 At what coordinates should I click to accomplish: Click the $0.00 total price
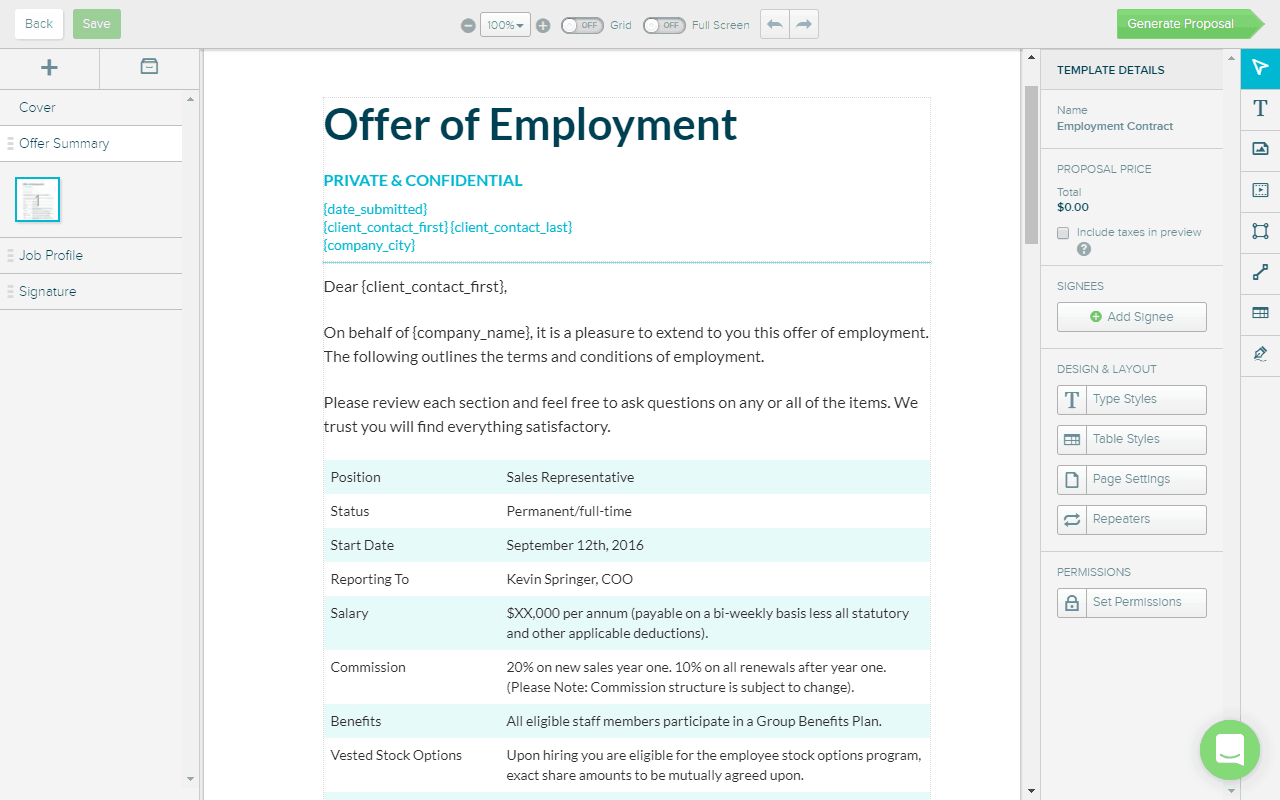1073,207
